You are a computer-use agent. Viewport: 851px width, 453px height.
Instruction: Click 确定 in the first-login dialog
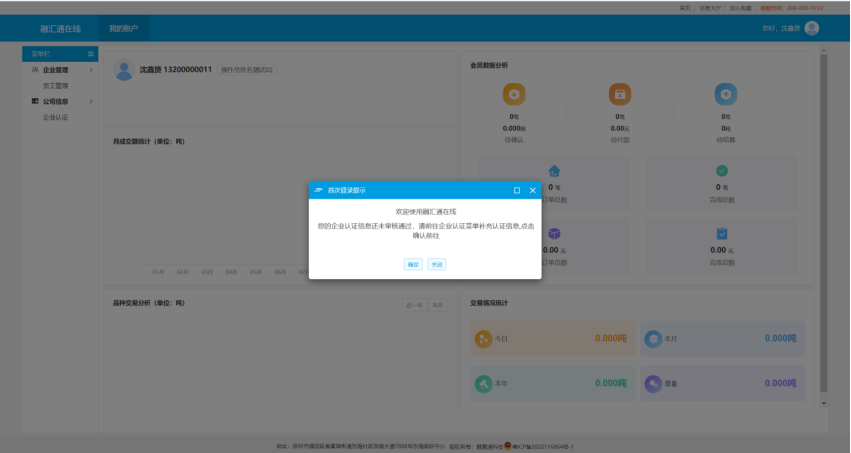(413, 264)
